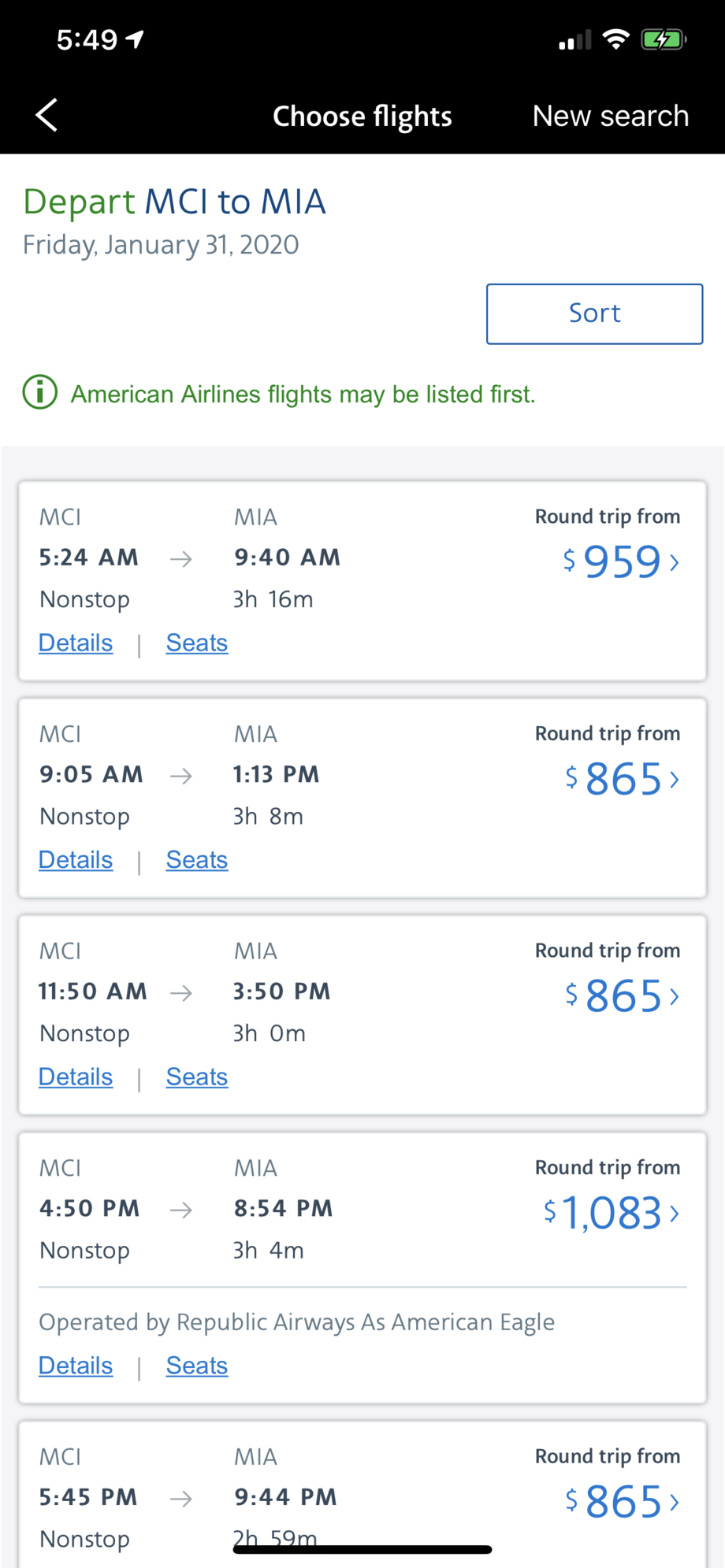Open Details for the Republic Airways flight
Image resolution: width=725 pixels, height=1568 pixels.
click(76, 1366)
